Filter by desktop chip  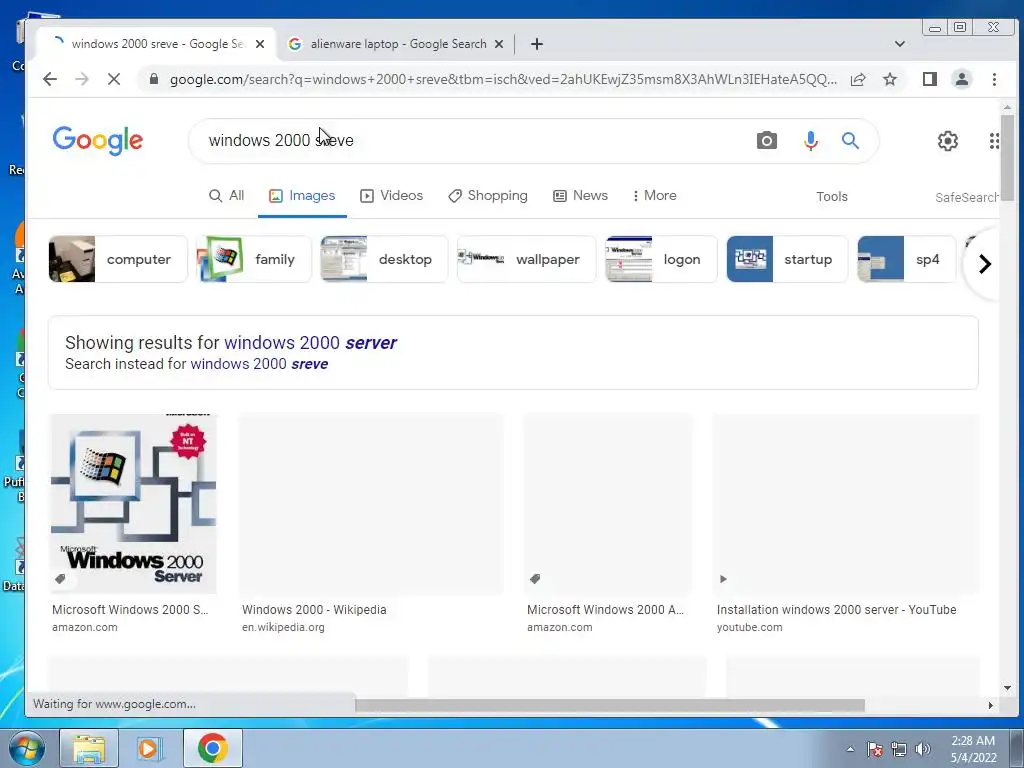point(384,259)
